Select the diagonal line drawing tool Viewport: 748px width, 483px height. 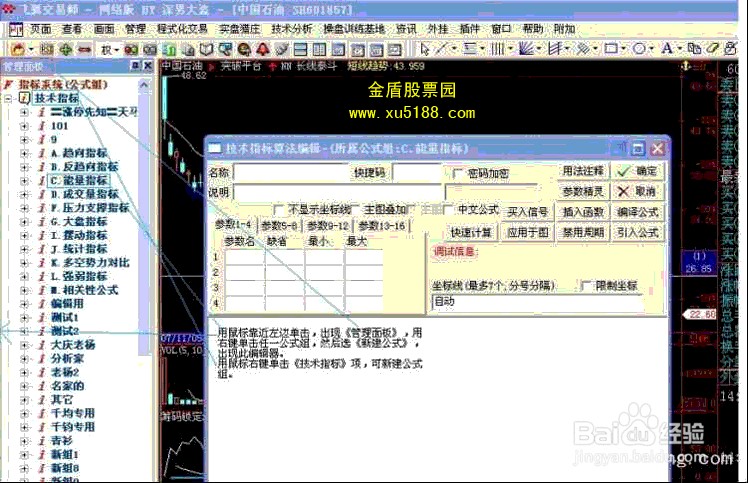[441, 49]
